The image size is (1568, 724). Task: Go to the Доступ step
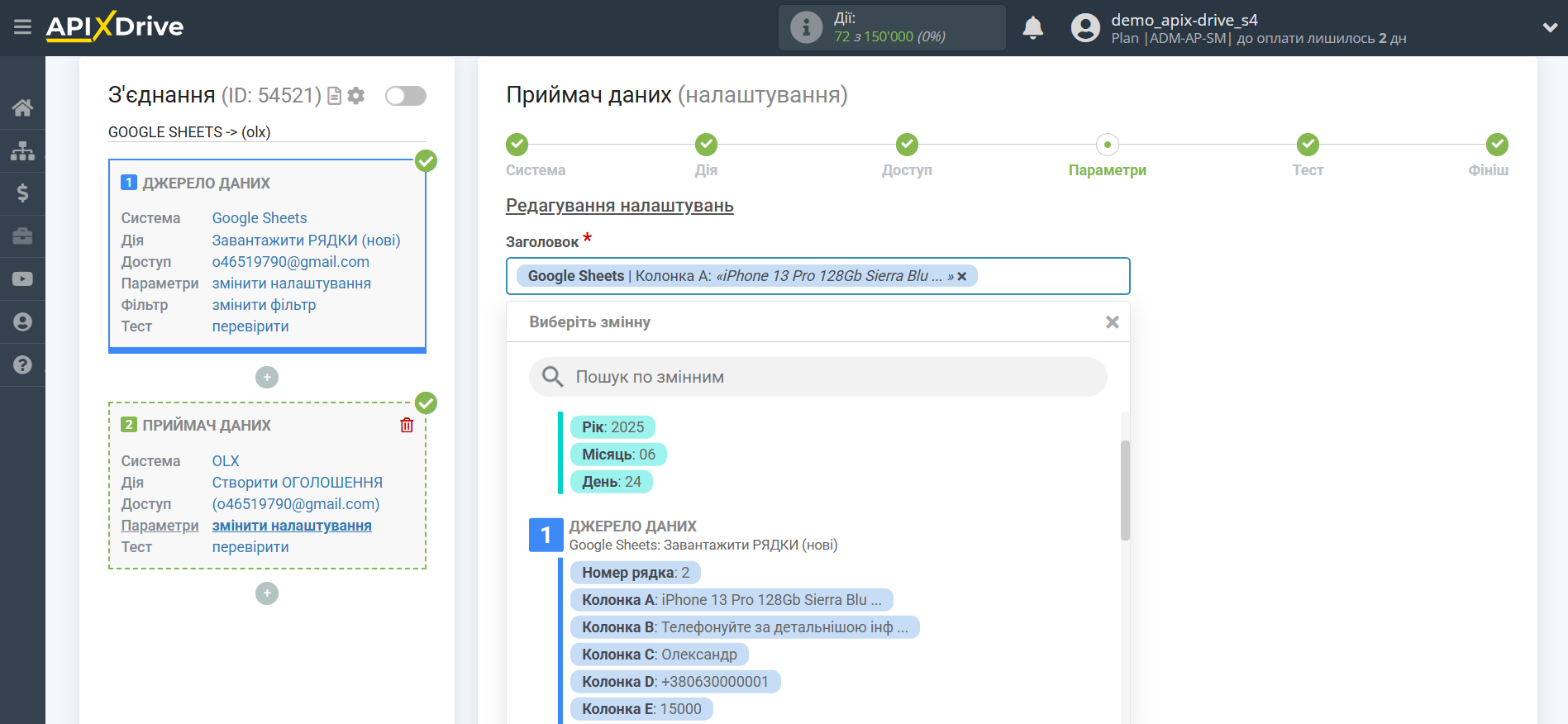tap(907, 145)
